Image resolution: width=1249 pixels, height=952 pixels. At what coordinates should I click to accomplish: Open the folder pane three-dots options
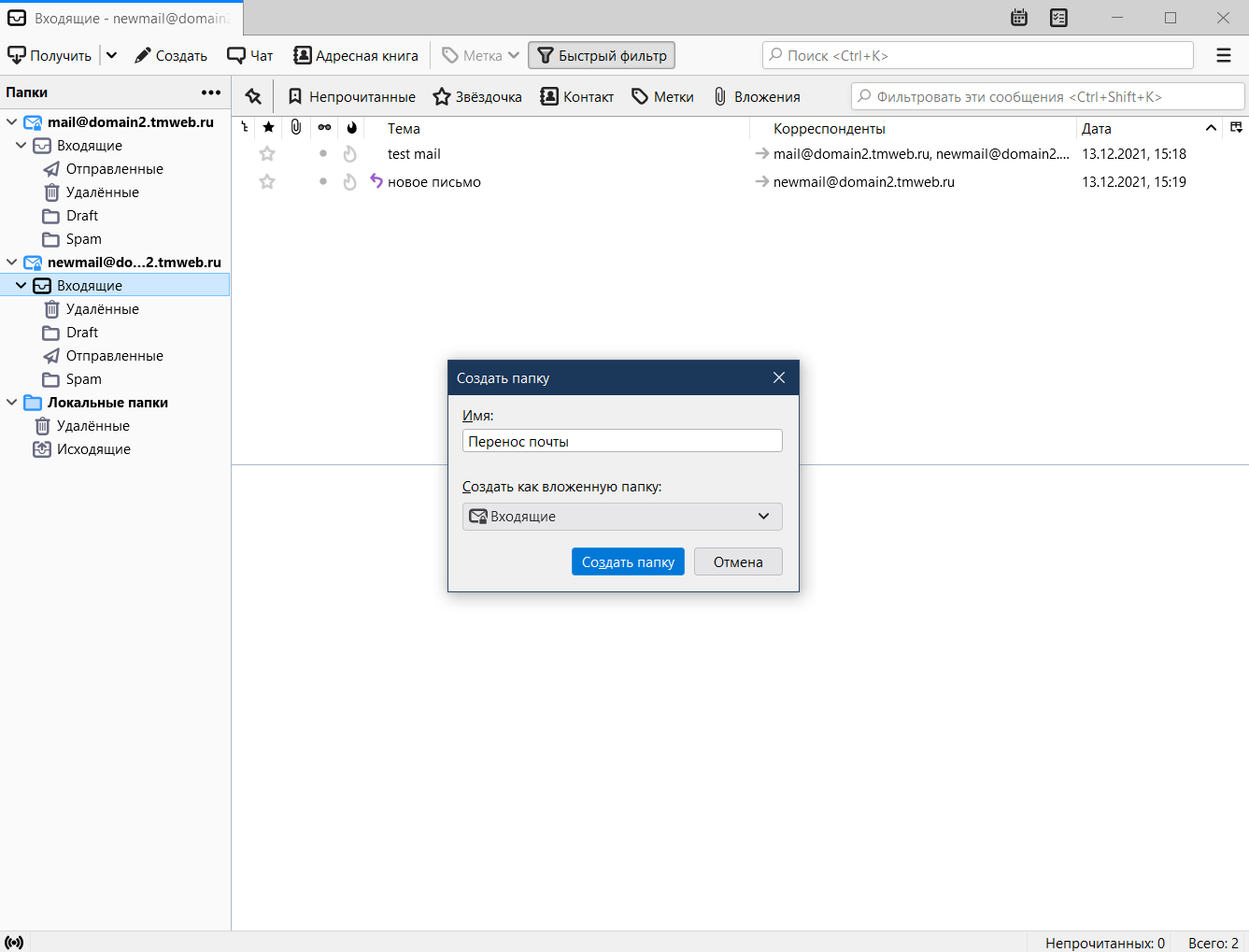[211, 92]
